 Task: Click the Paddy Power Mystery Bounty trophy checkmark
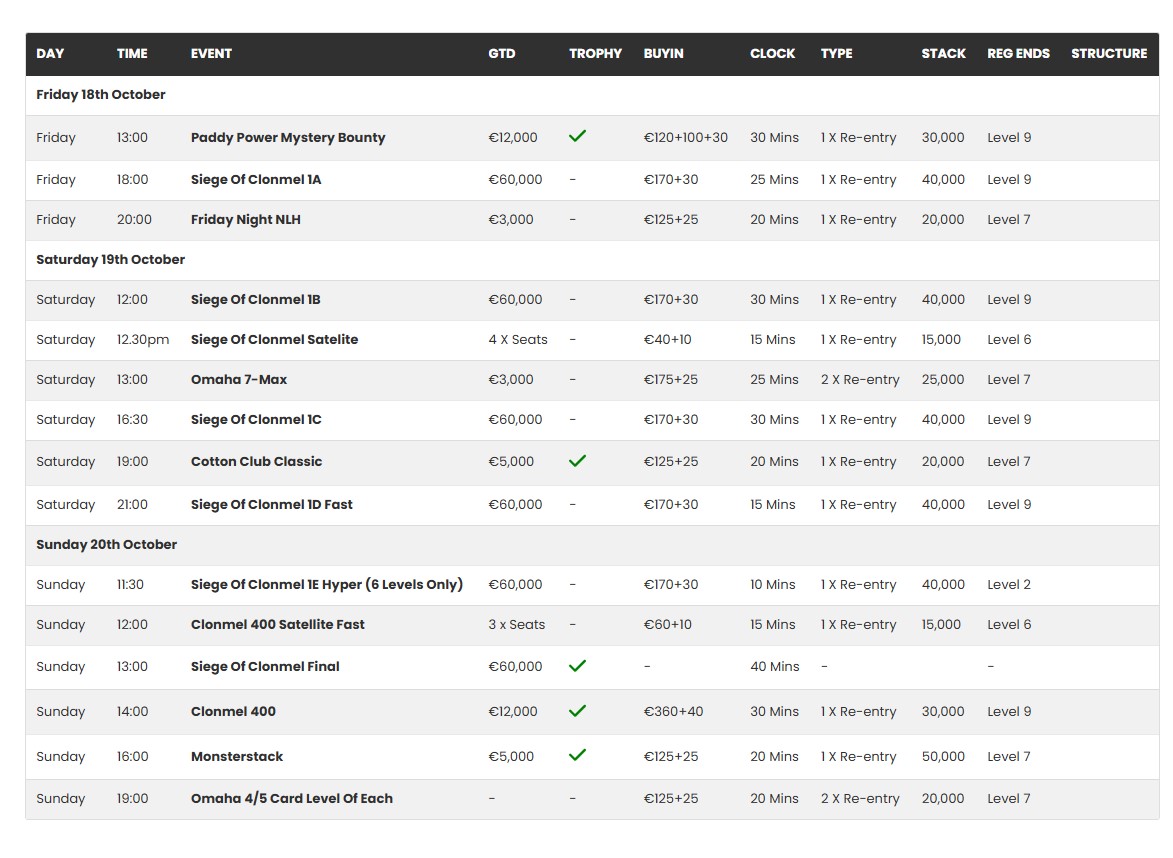click(577, 136)
